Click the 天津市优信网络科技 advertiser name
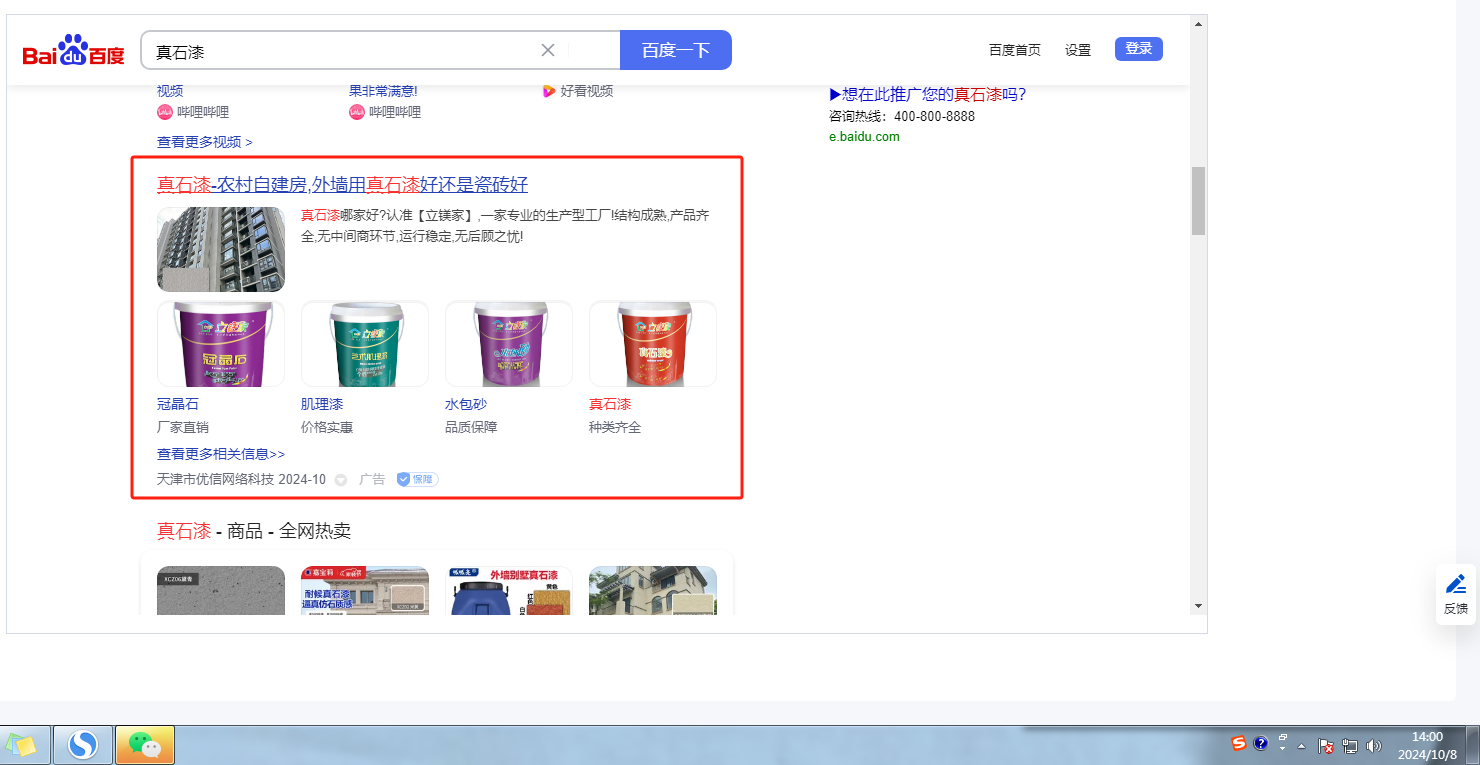This screenshot has width=1480, height=765. pos(215,479)
